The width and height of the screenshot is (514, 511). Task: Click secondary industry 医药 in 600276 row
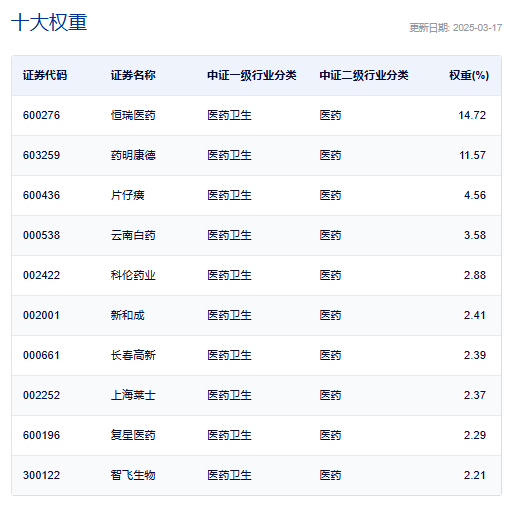[x=330, y=115]
